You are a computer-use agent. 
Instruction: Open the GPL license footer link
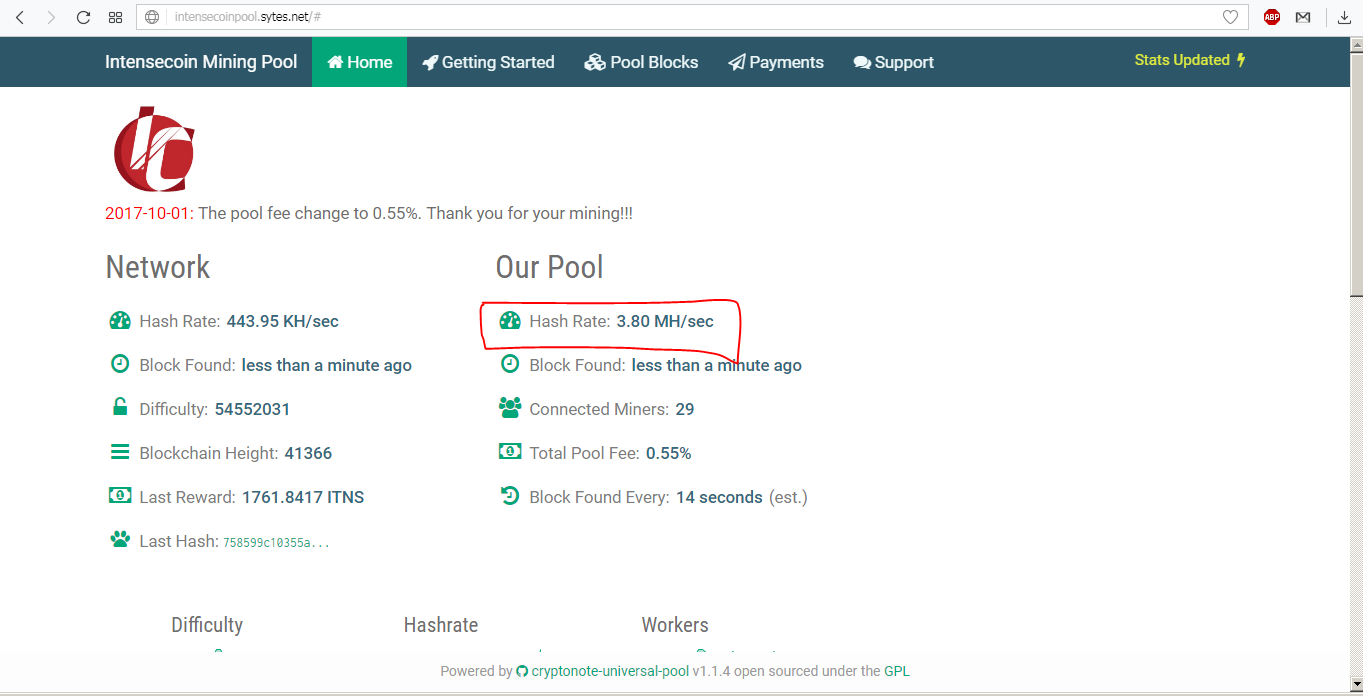[x=897, y=671]
